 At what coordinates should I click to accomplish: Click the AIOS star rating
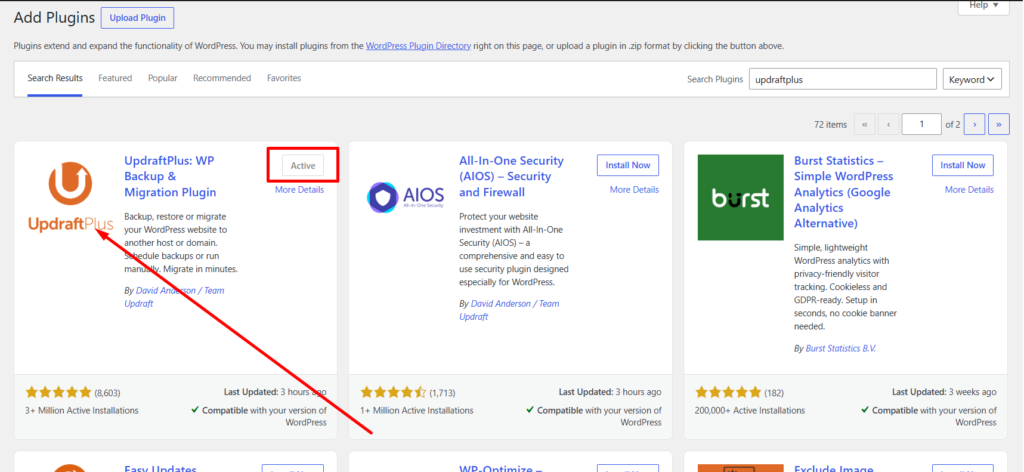coord(394,392)
